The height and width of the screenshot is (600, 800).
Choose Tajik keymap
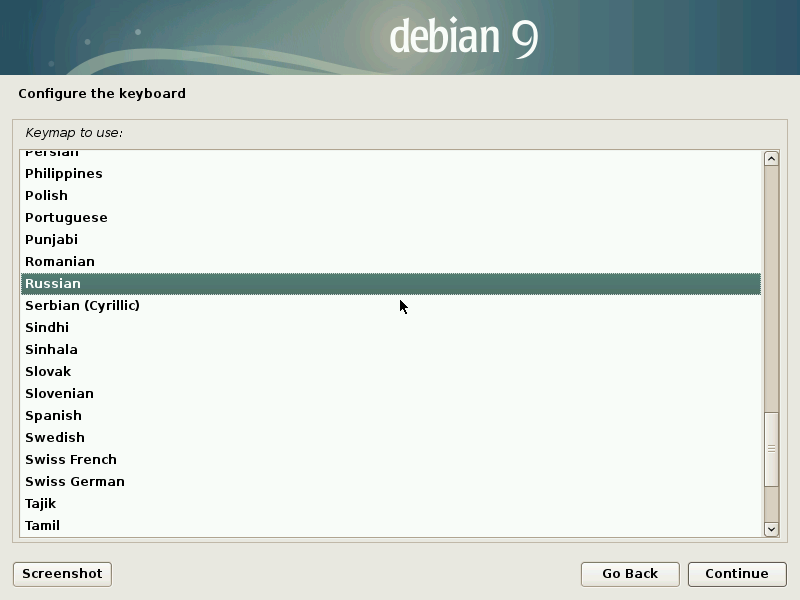[391, 503]
